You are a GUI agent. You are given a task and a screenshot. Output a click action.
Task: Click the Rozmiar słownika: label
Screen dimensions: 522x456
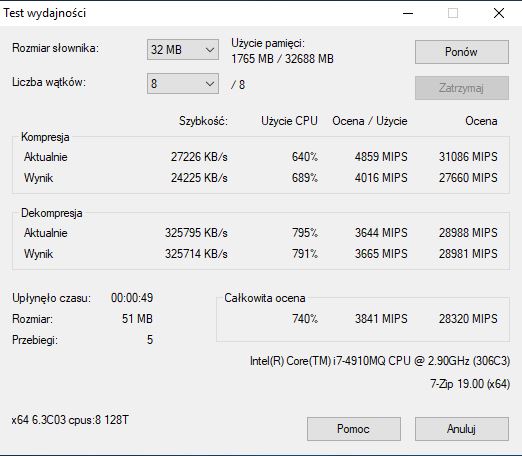[x=56, y=48]
